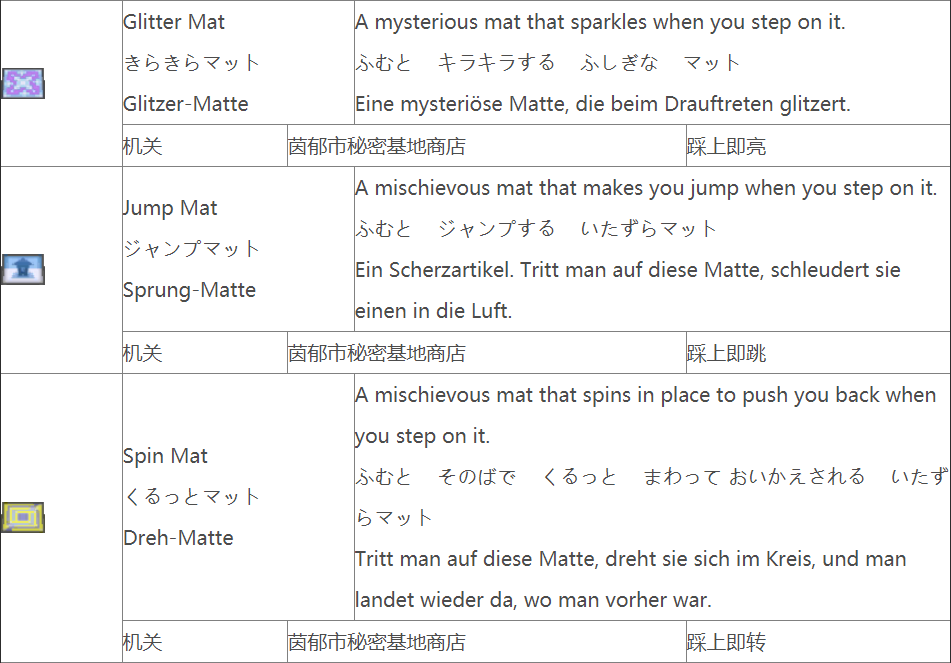
Task: Click 茵郁市秘密基地商店 beside 踩上即亮
Action: pyautogui.click(x=377, y=147)
